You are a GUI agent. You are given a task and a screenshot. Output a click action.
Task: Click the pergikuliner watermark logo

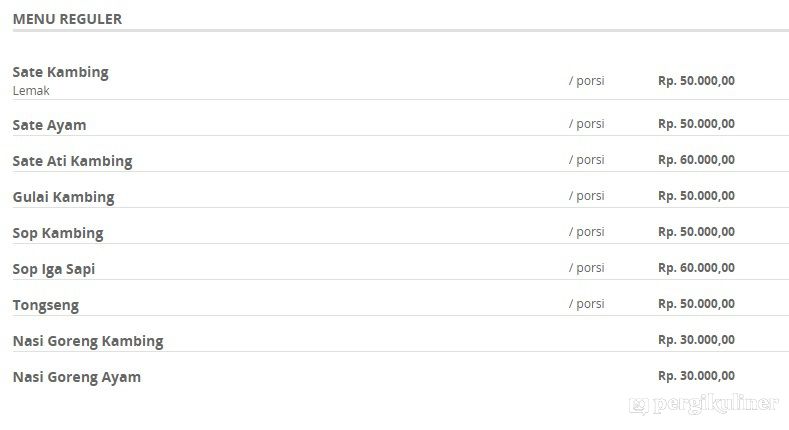tap(703, 404)
